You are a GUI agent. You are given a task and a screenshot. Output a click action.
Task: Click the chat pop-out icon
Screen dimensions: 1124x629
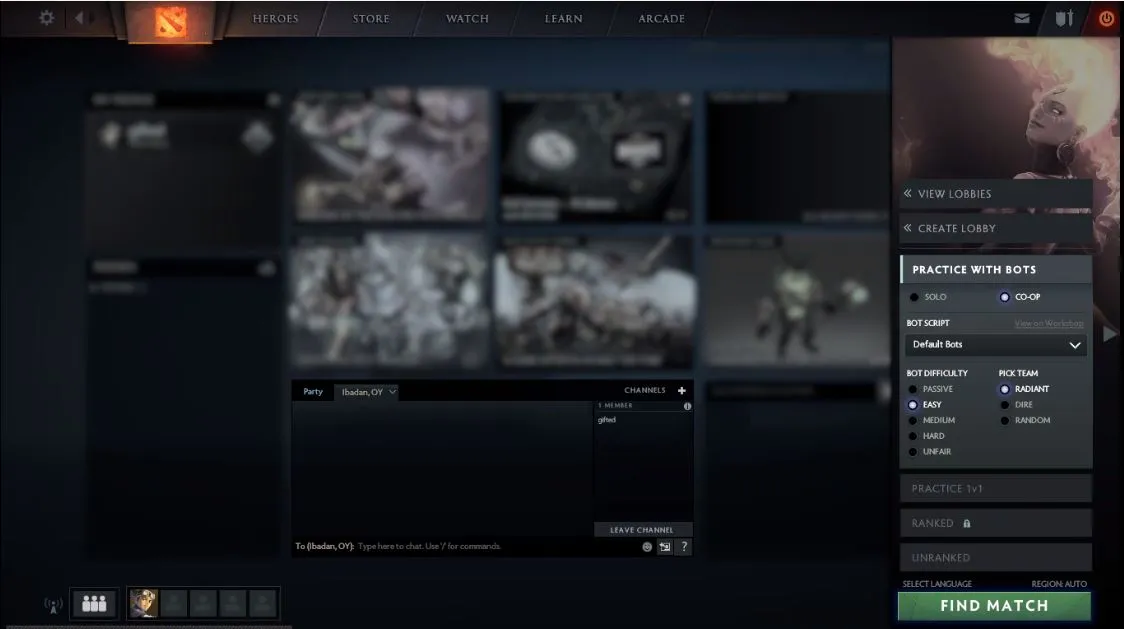coord(665,547)
